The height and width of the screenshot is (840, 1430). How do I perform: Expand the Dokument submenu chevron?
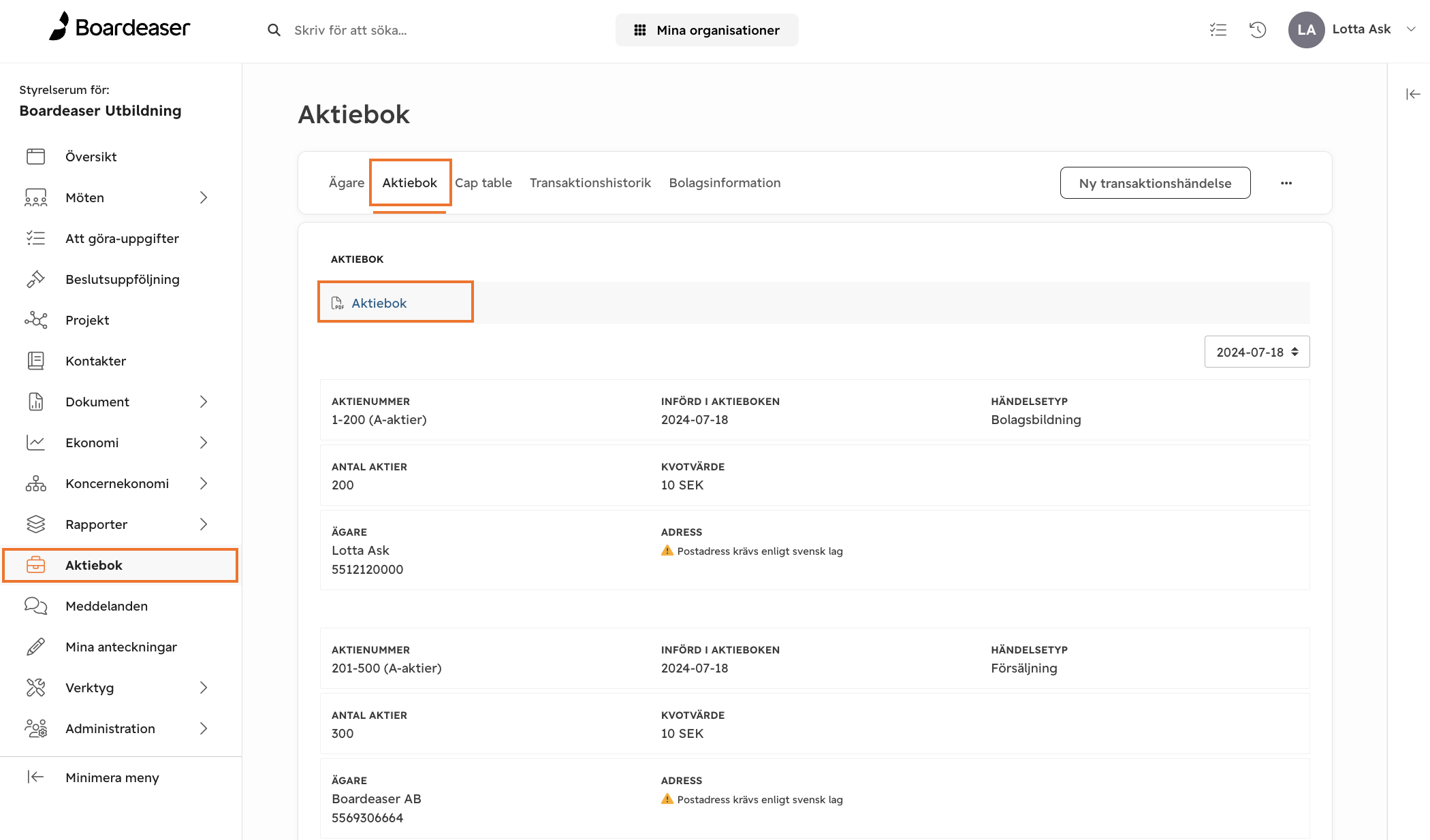coord(203,402)
